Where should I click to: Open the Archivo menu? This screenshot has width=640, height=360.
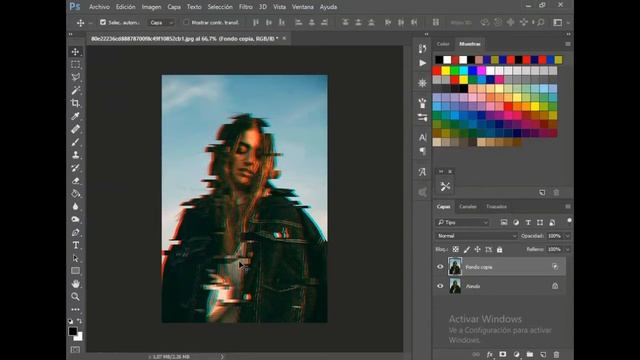[x=99, y=7]
